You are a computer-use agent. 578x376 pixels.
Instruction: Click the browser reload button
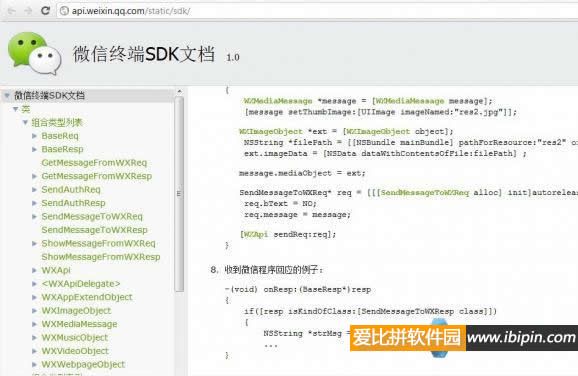[45, 11]
